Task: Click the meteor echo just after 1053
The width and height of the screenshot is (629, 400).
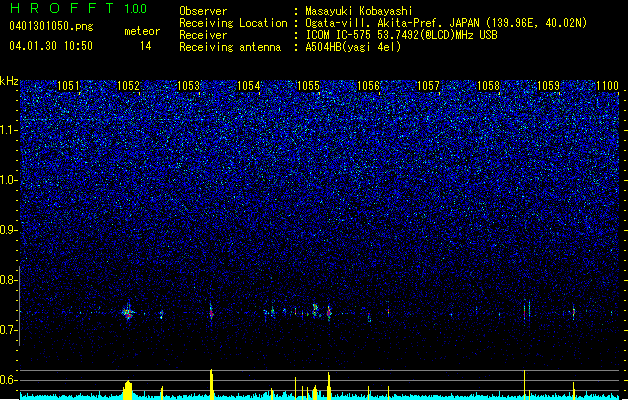Action: pyautogui.click(x=211, y=313)
